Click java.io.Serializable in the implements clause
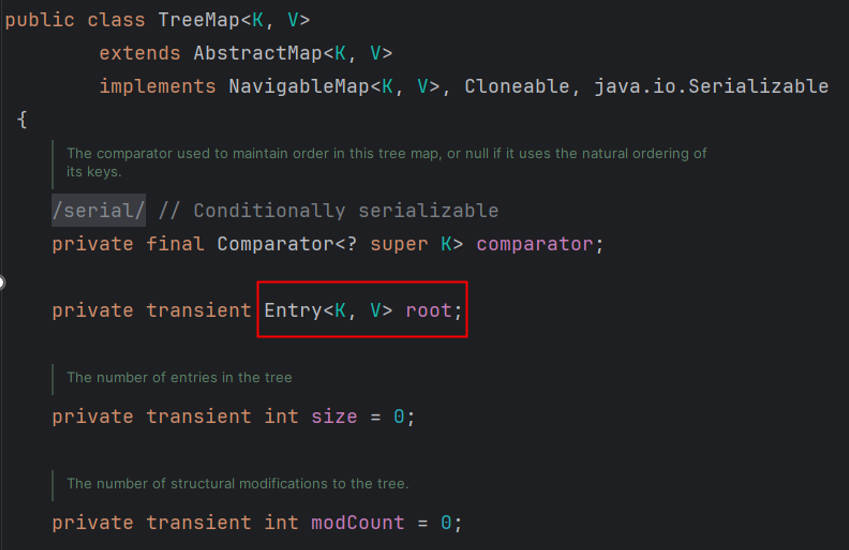Screen dimensions: 849x550 [711, 86]
